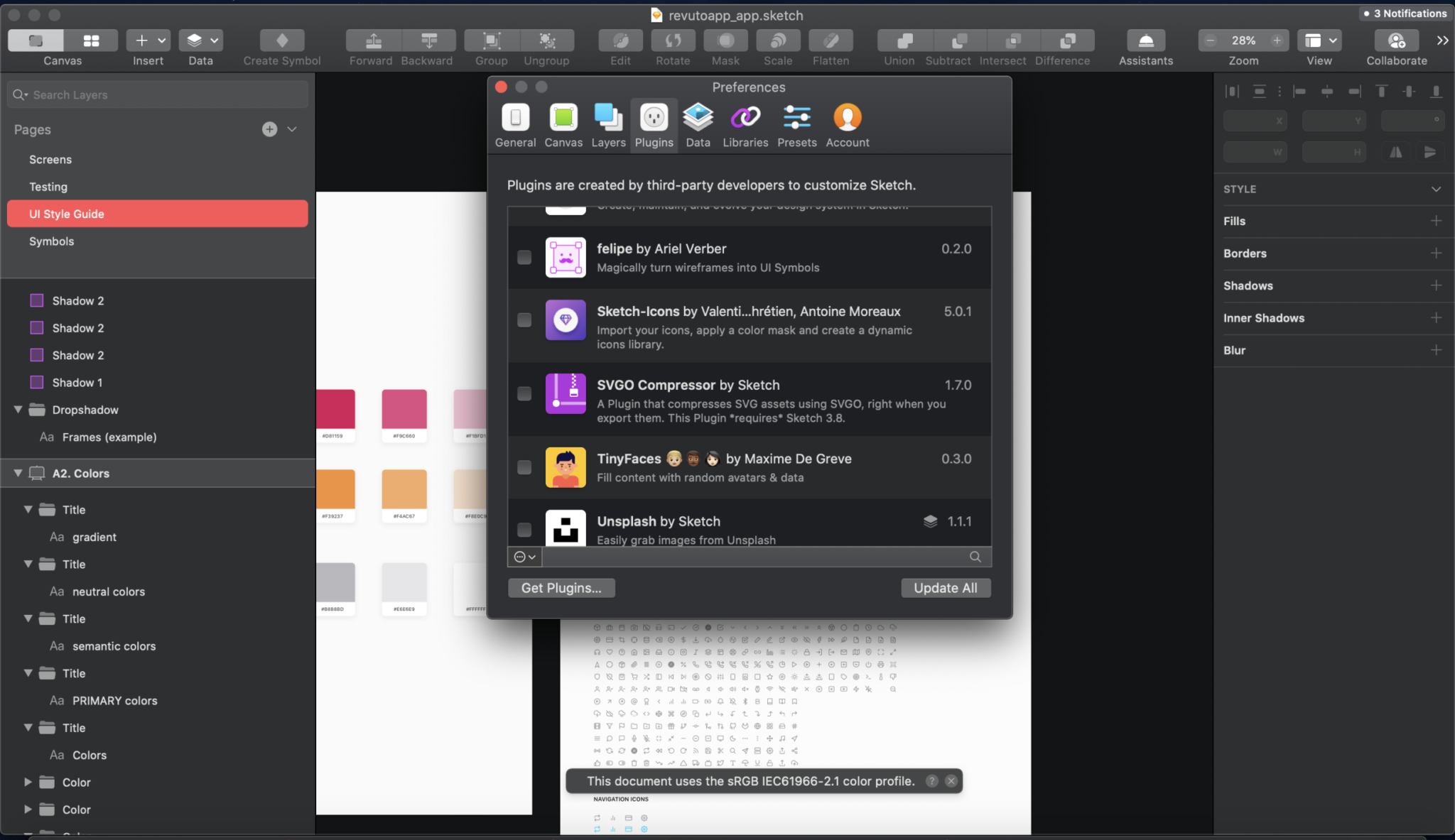This screenshot has width=1455, height=840.
Task: Enable the SVGO Compressor plugin checkbox
Action: click(x=524, y=393)
